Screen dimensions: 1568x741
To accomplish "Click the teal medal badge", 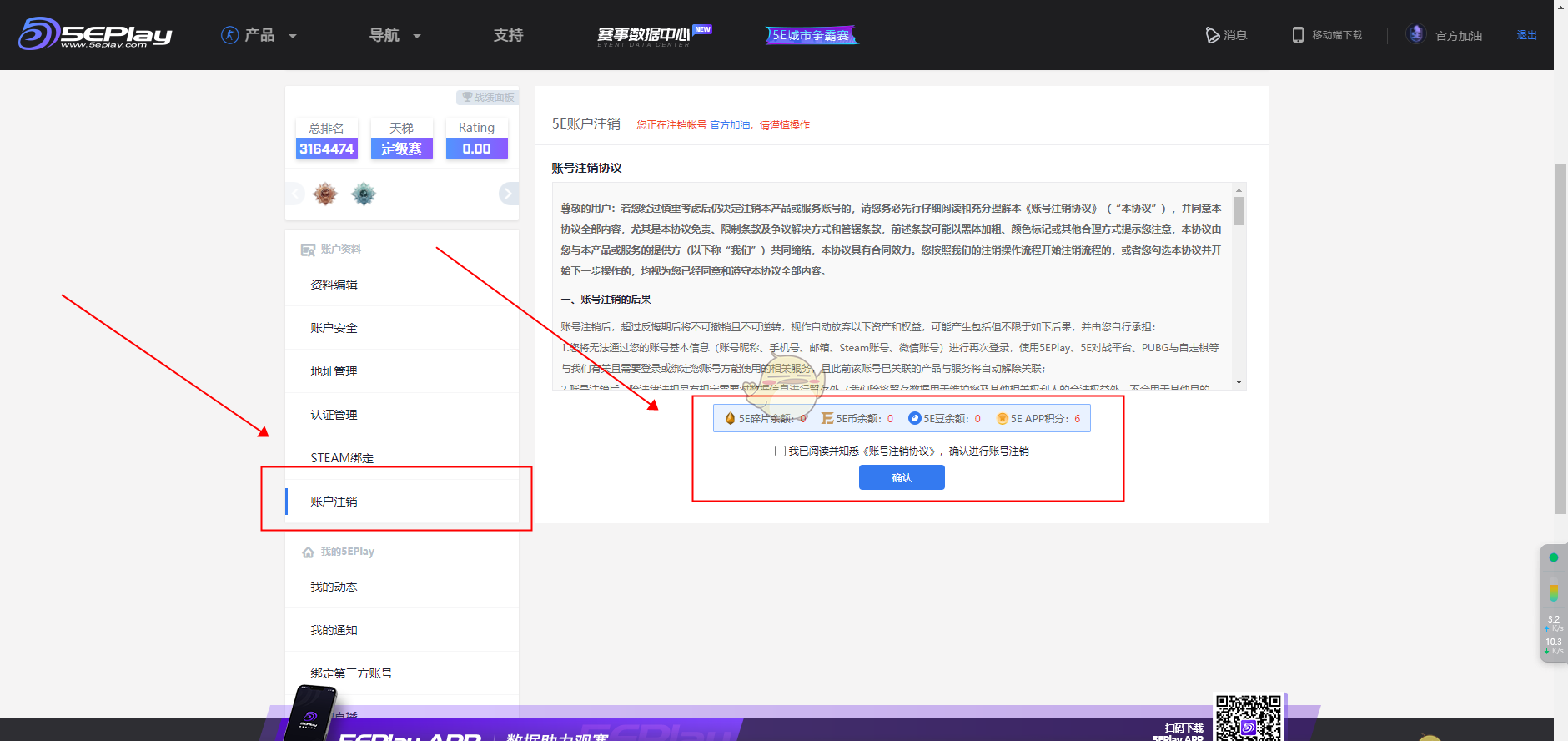I will coord(363,194).
